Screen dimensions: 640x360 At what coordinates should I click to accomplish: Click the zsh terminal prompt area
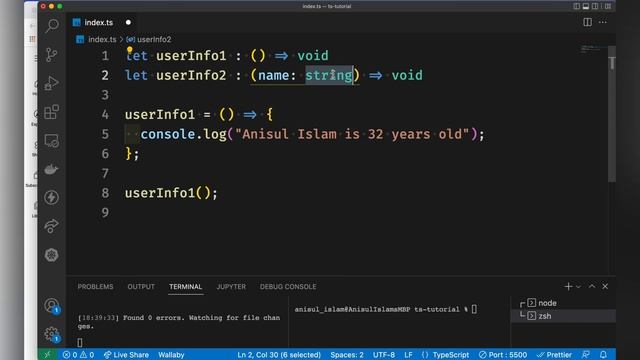385,309
